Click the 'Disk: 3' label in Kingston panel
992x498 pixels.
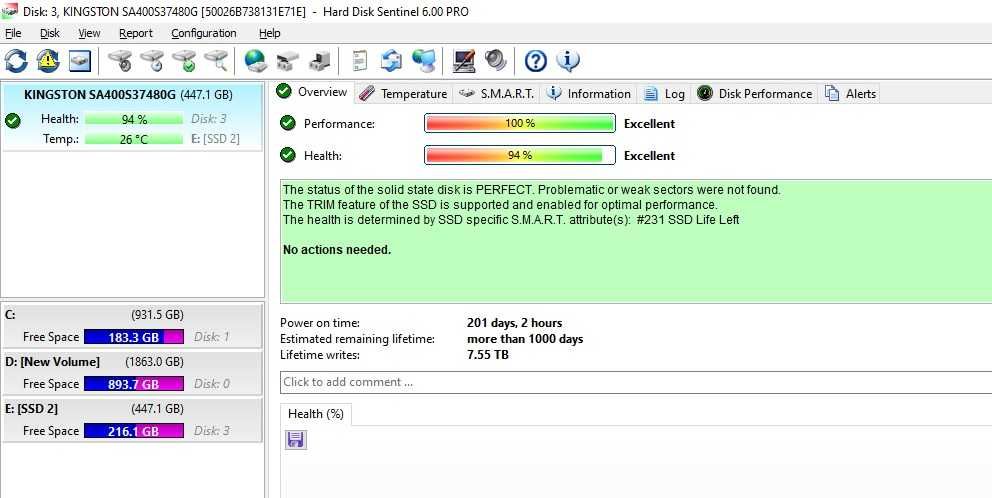click(209, 119)
